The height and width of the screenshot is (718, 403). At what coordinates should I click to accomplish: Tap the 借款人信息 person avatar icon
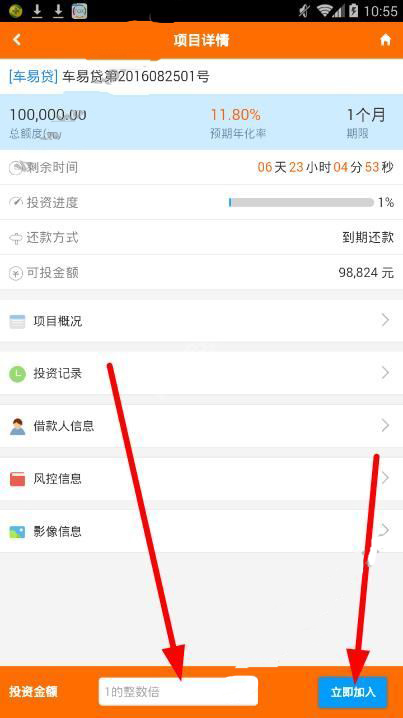click(17, 426)
